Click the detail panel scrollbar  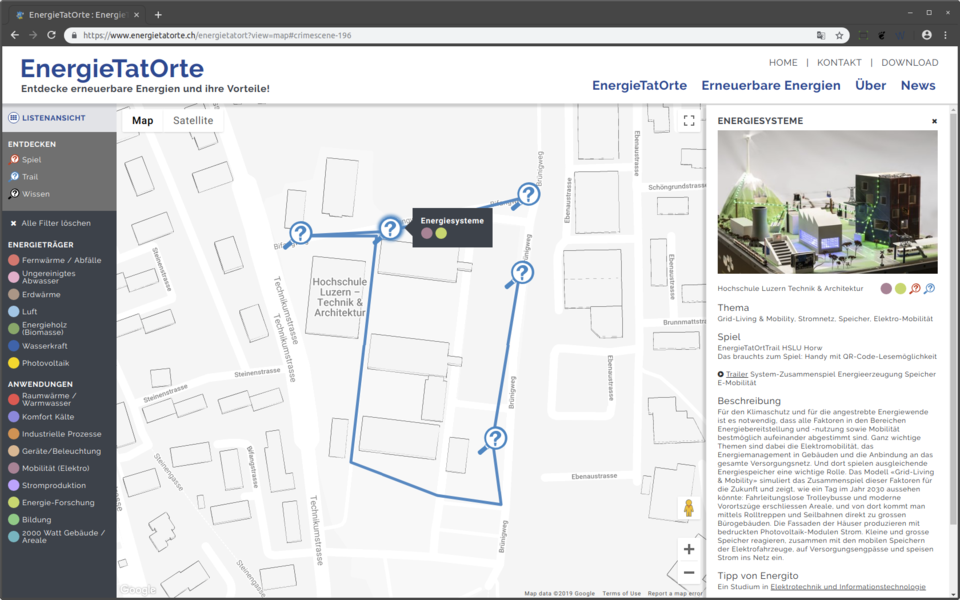(x=953, y=318)
